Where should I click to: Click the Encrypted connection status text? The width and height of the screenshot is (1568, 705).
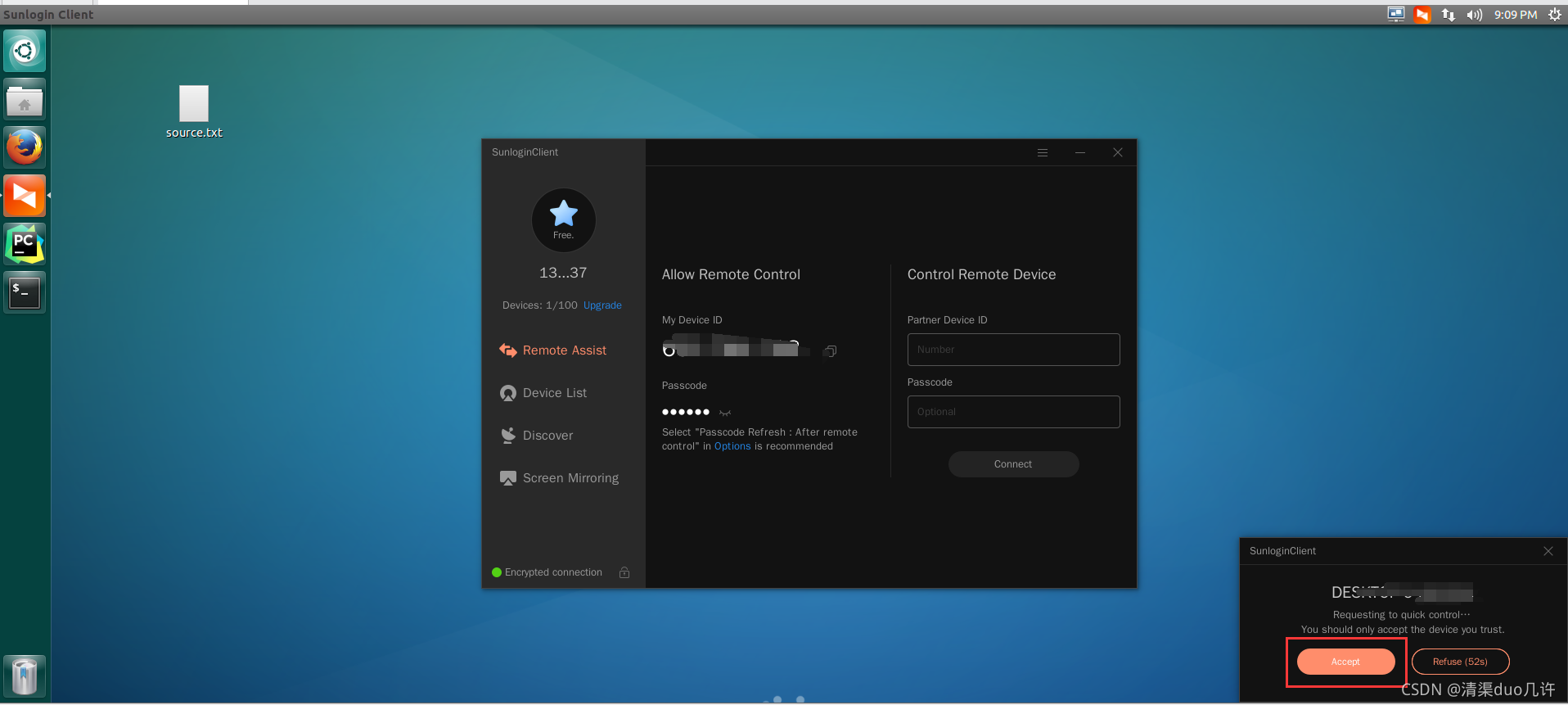[x=553, y=572]
